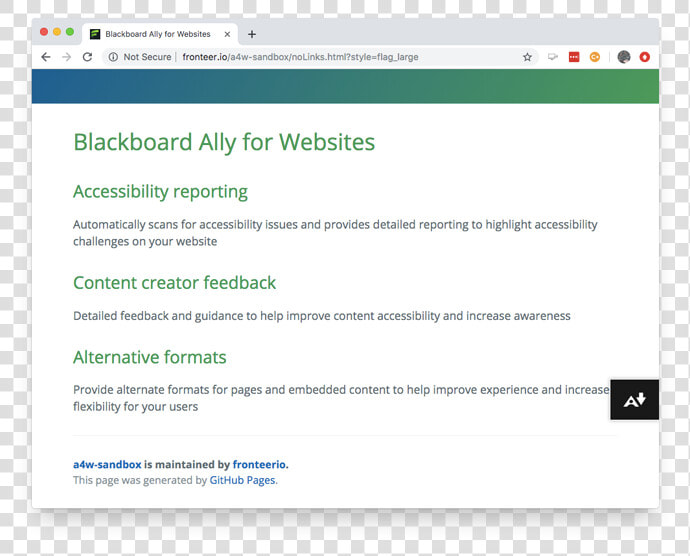
Task: Click the green fullscreen window button
Action: [x=70, y=32]
